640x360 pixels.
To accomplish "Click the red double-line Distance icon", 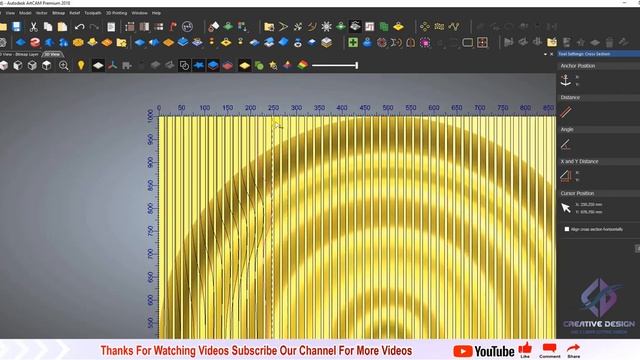I will [x=566, y=112].
